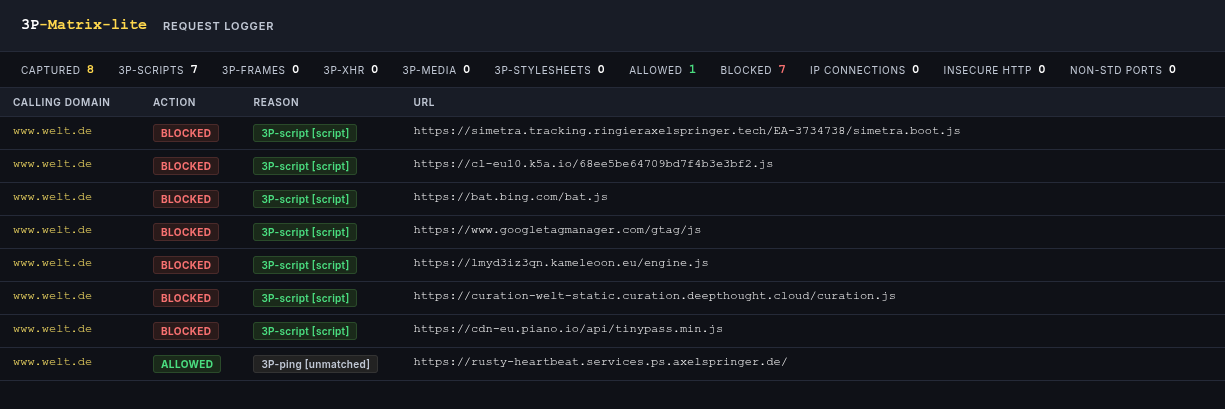Click www.welt.de in the kameleoon row
The width and height of the screenshot is (1225, 409).
click(x=52, y=263)
